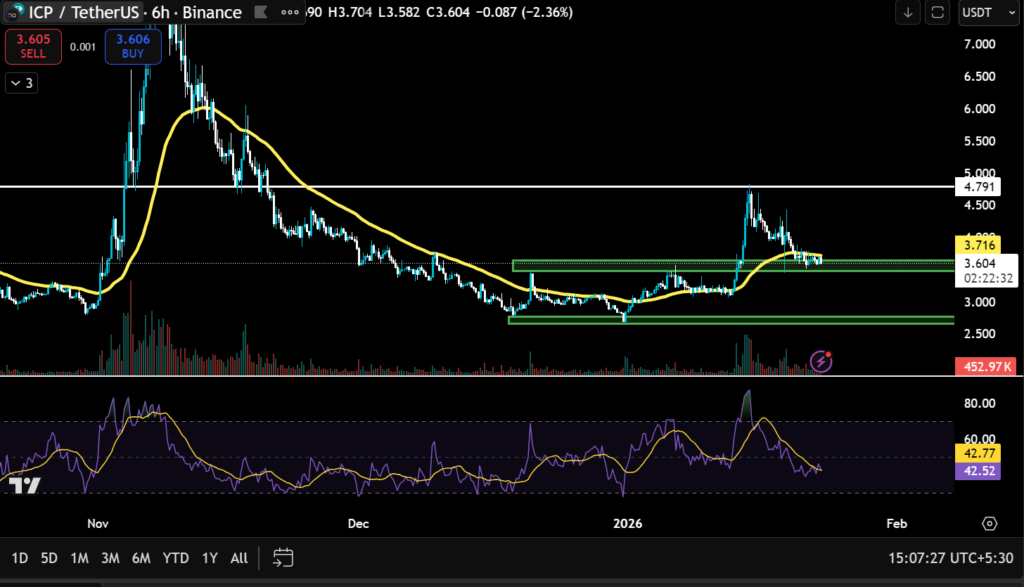Viewport: 1024px width, 587px height.
Task: Show the All time range
Action: (x=239, y=557)
